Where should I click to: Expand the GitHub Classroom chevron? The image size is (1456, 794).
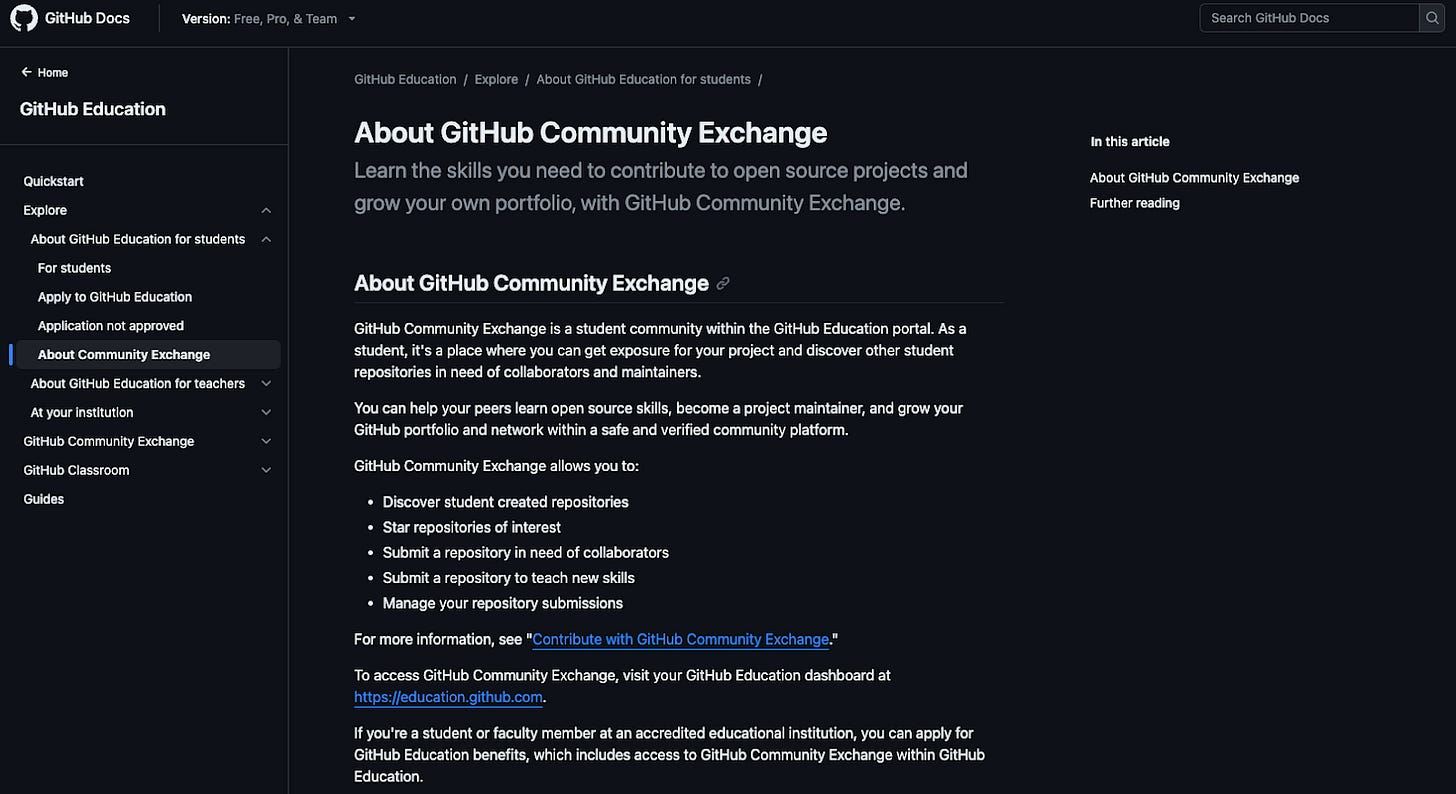click(266, 470)
